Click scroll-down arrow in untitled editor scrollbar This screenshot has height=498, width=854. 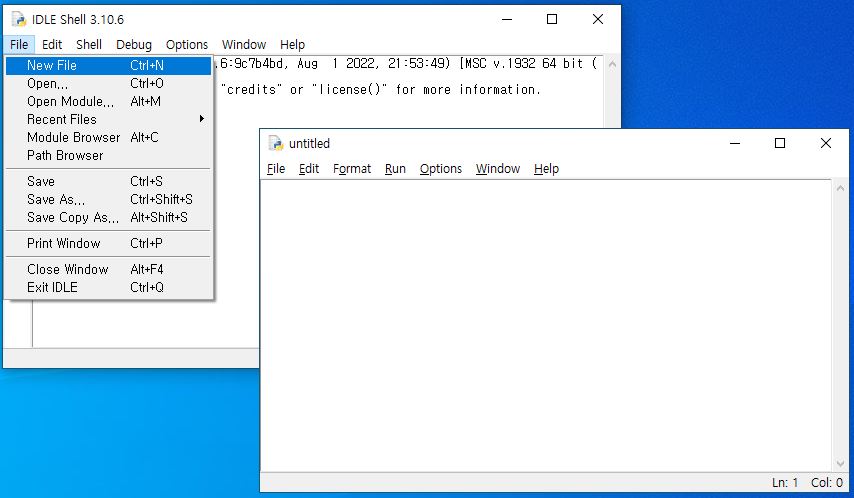tap(840, 464)
